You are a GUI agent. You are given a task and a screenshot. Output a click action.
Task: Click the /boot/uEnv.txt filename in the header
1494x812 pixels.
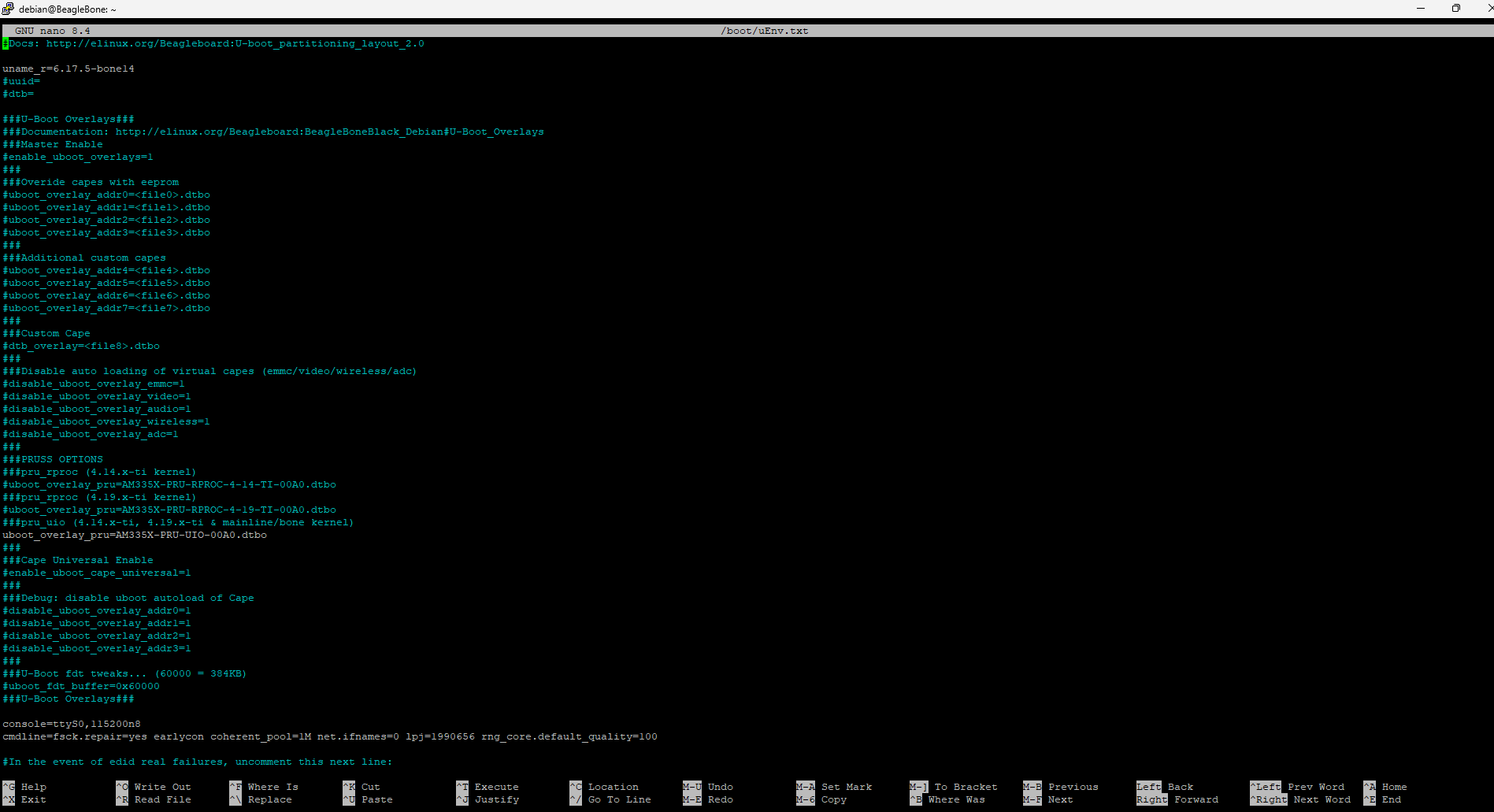pyautogui.click(x=764, y=30)
